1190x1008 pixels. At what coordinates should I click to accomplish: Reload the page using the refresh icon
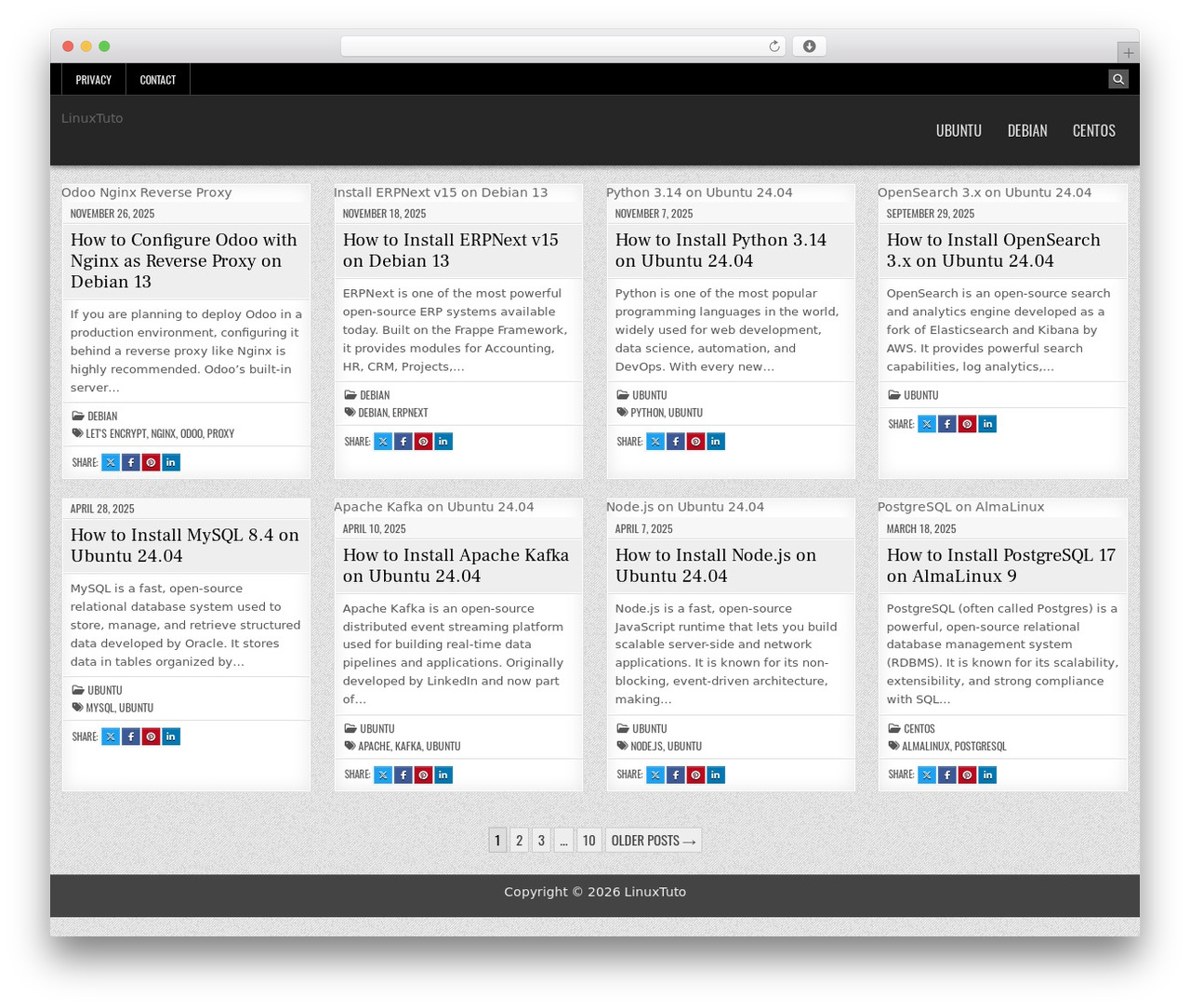(774, 46)
